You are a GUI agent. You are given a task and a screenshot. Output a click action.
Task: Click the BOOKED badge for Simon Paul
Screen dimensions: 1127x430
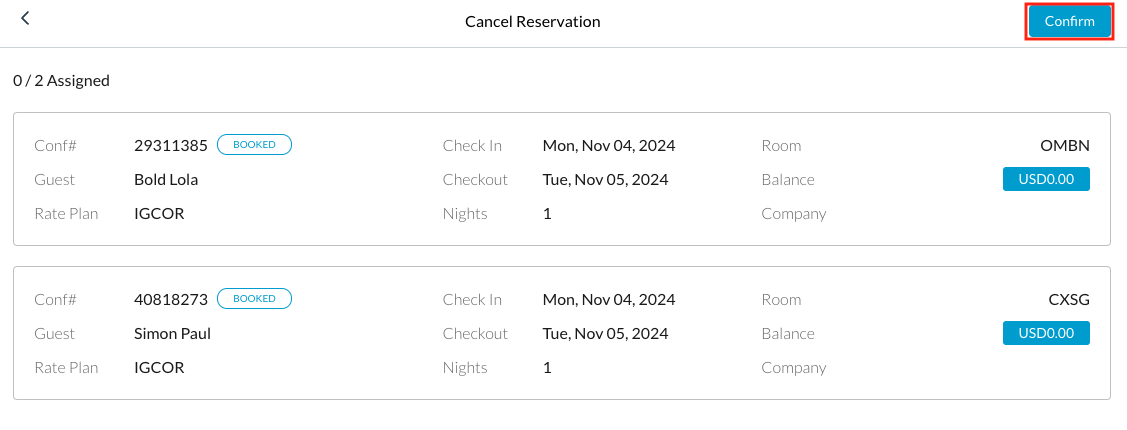coord(254,299)
